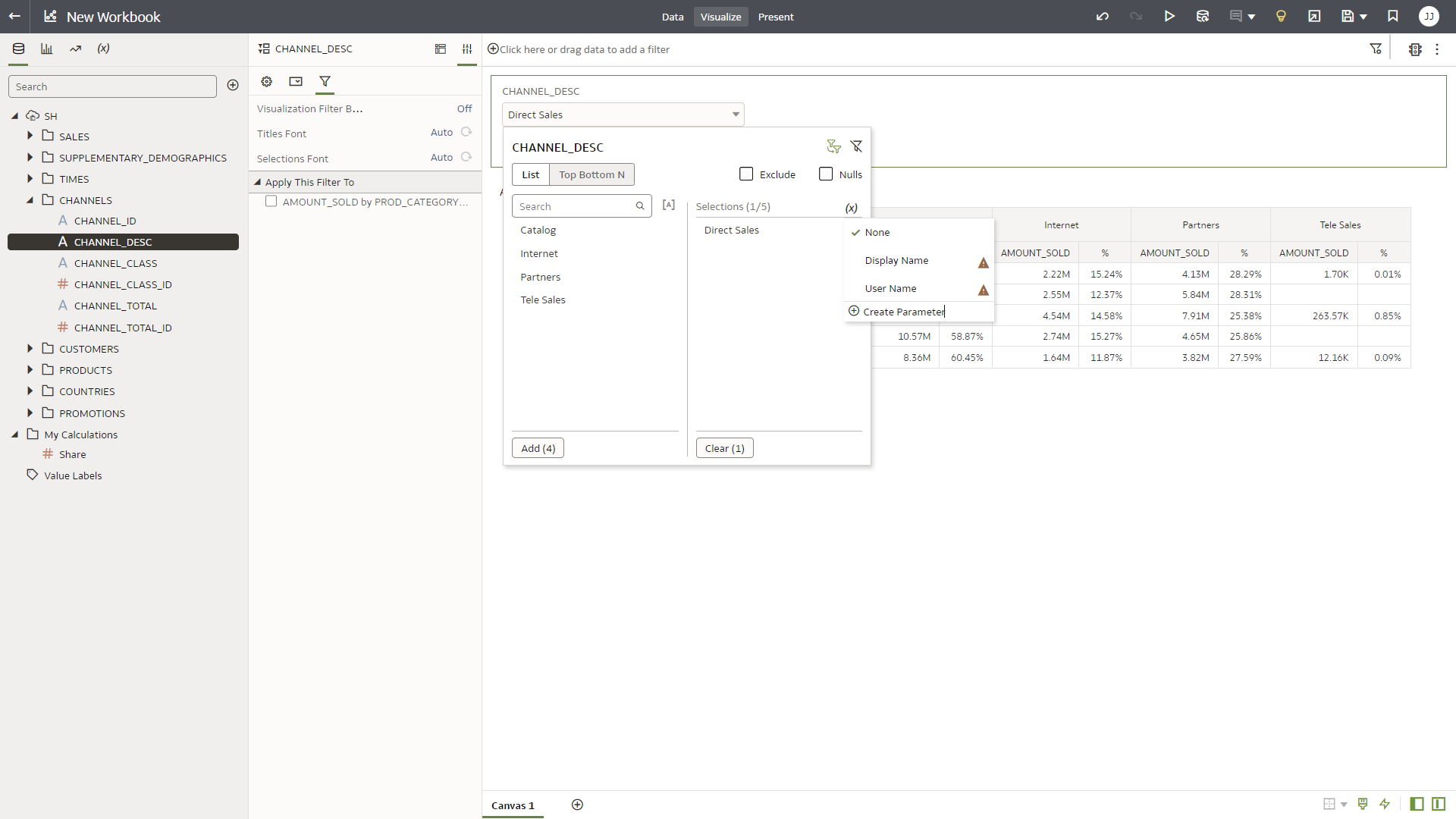Click clear filter selections icon in popup
The image size is (1456, 819).
coord(856,146)
